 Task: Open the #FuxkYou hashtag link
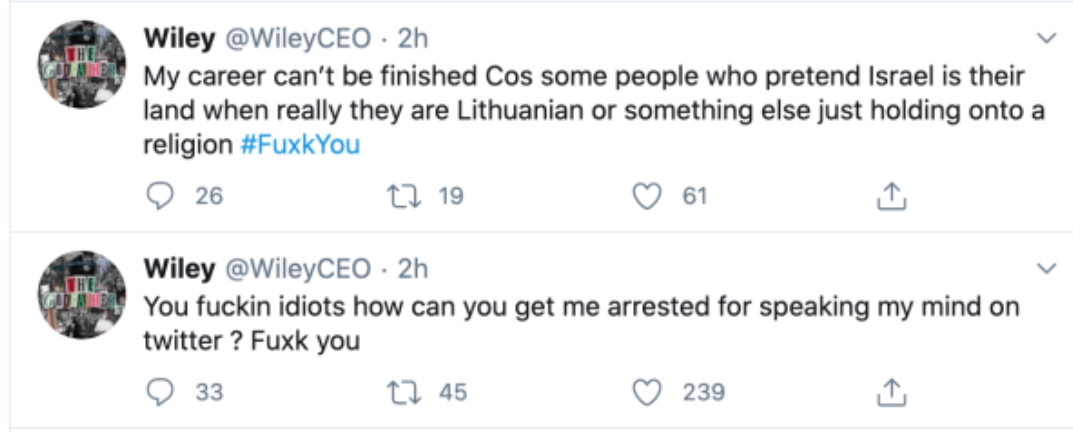point(300,145)
